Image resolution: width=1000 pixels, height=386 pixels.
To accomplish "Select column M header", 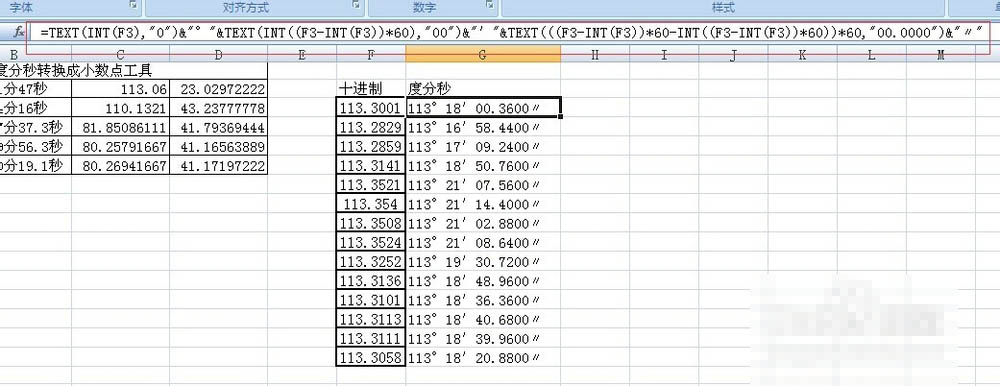I will (x=940, y=56).
